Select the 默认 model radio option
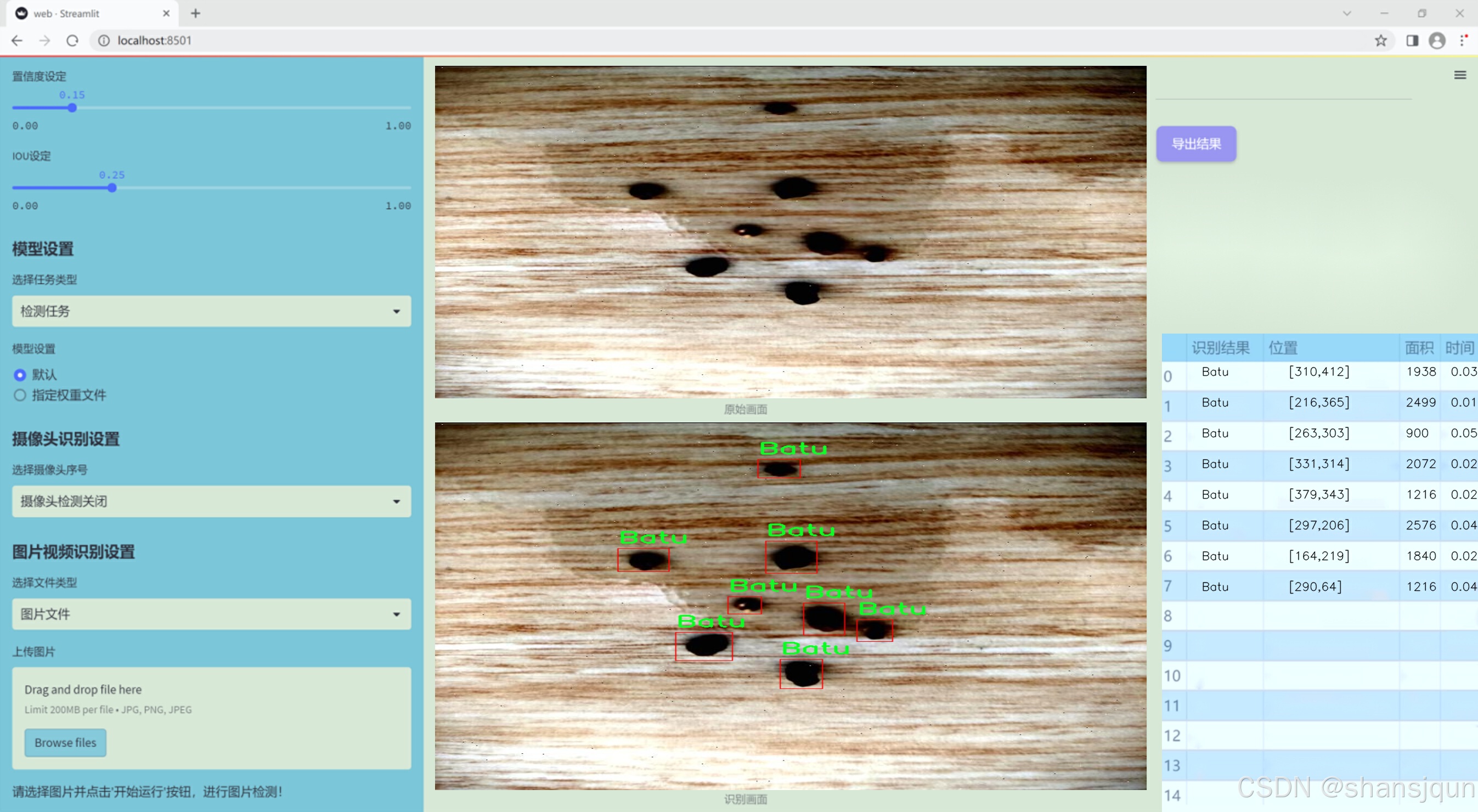This screenshot has width=1478, height=812. click(x=20, y=375)
